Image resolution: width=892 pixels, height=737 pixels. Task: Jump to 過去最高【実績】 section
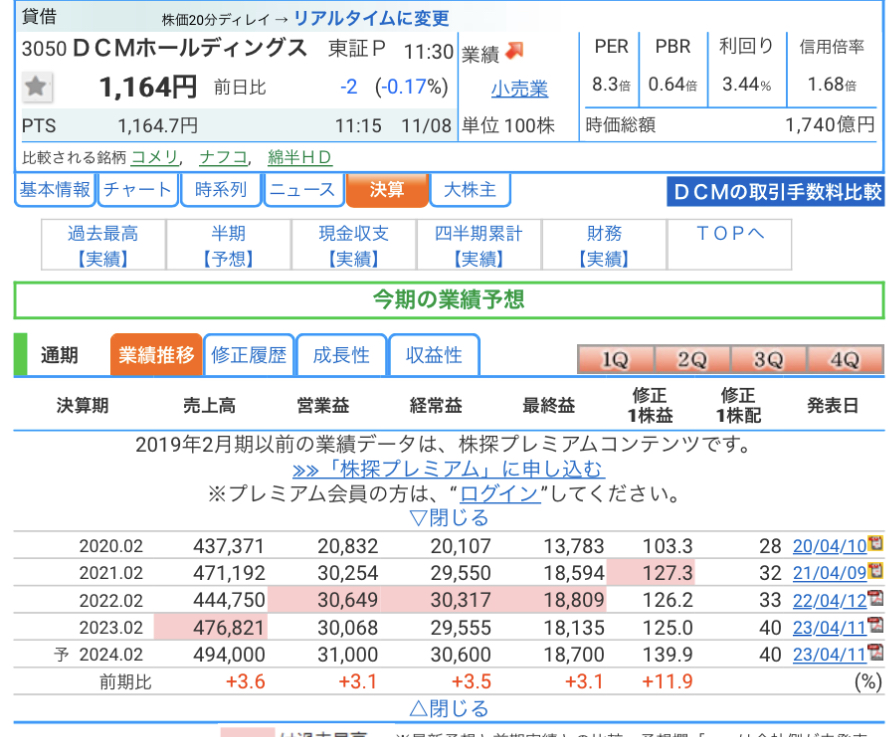pos(104,245)
